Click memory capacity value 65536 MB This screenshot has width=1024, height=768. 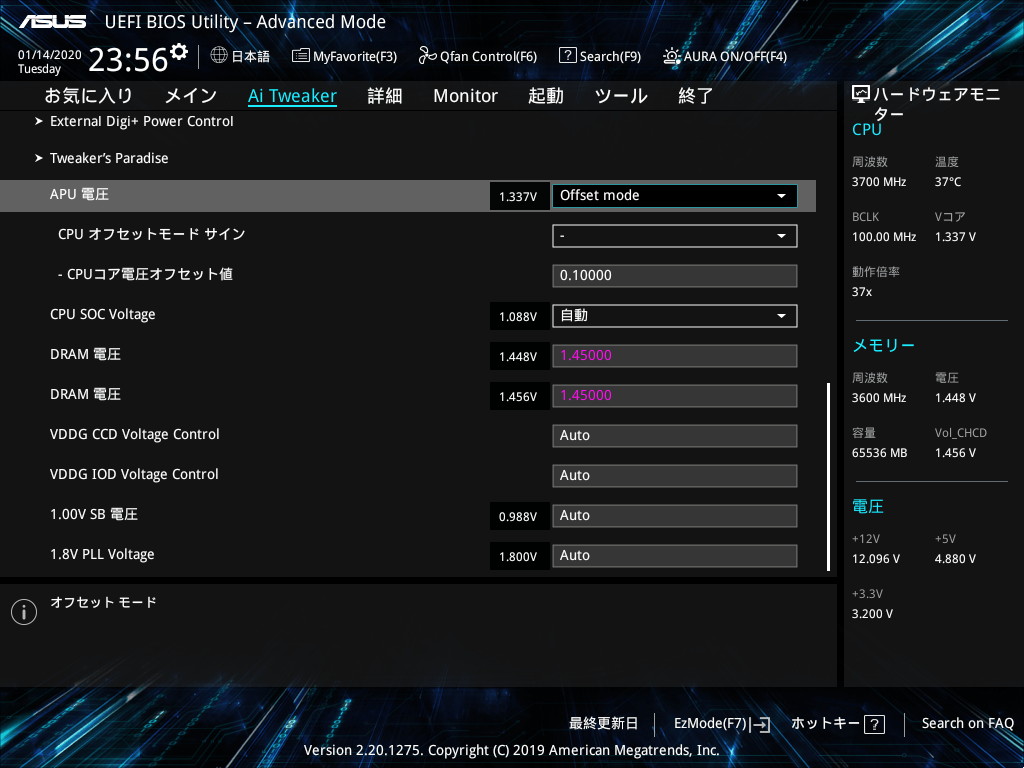[879, 453]
